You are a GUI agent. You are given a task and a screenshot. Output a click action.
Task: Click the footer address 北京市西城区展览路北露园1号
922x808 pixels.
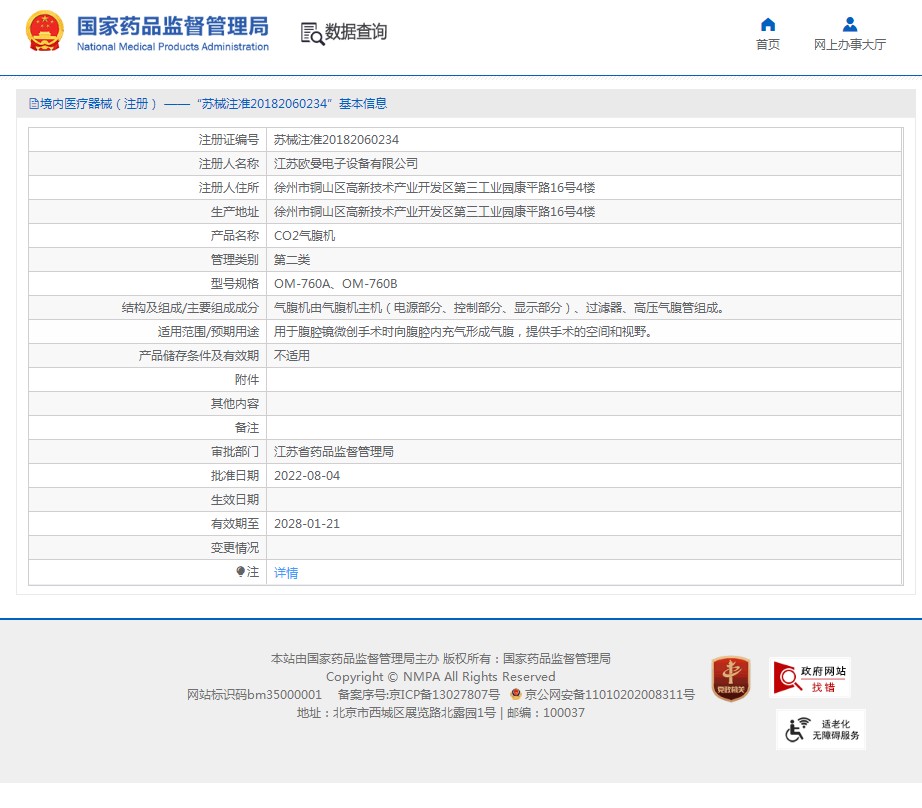[x=415, y=713]
